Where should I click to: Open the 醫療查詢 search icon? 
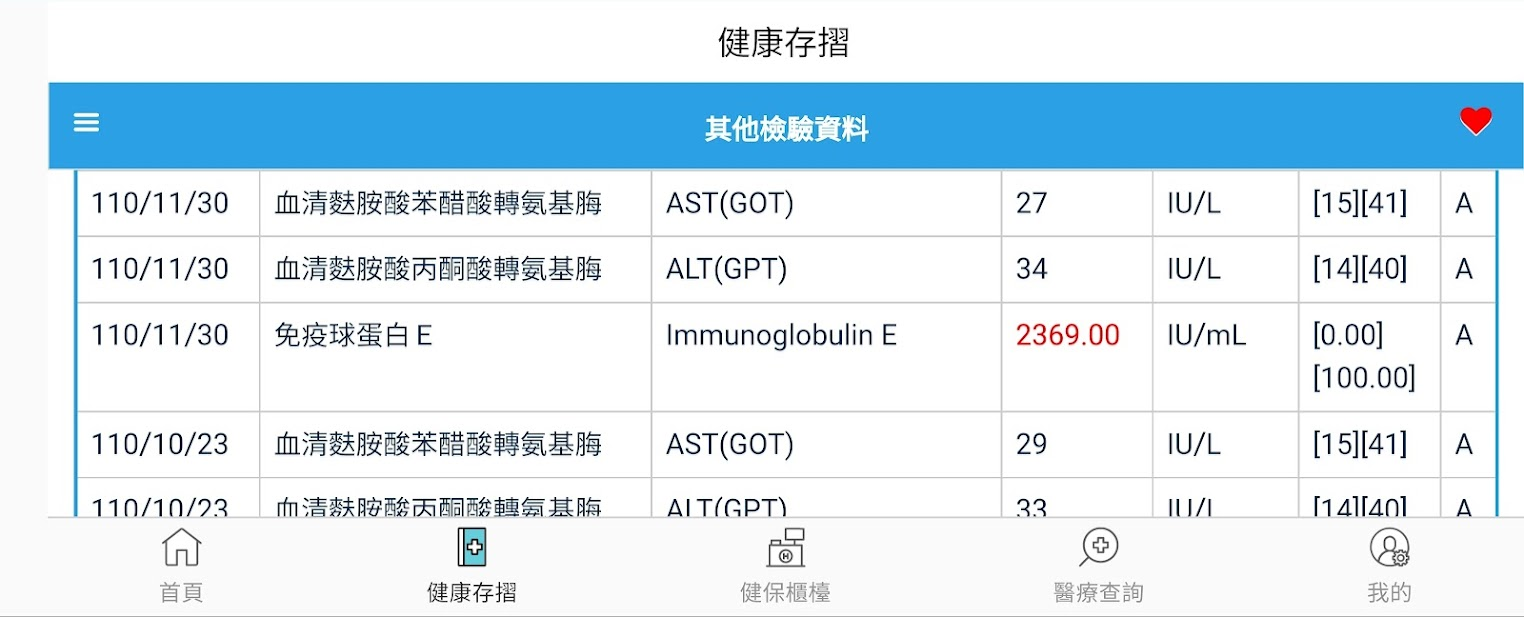coord(1098,548)
